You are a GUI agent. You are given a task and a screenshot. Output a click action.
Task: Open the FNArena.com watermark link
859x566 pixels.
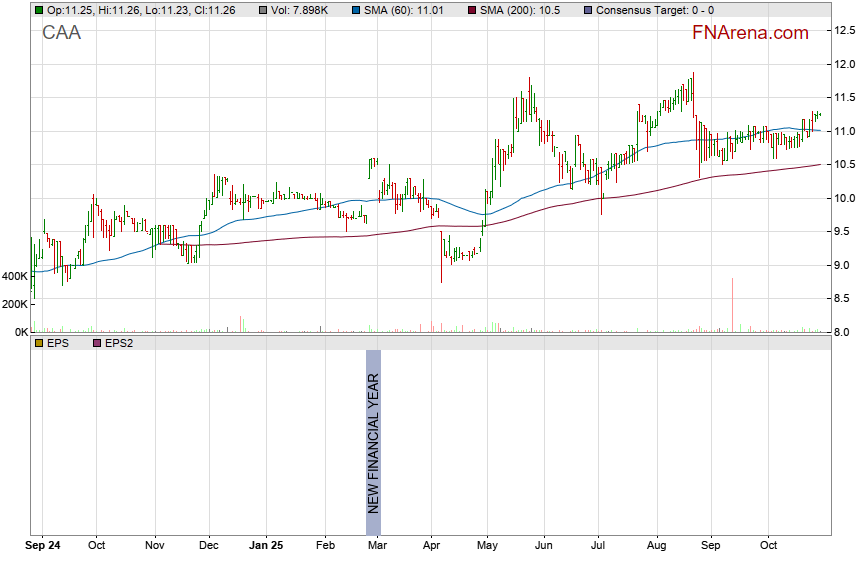750,33
